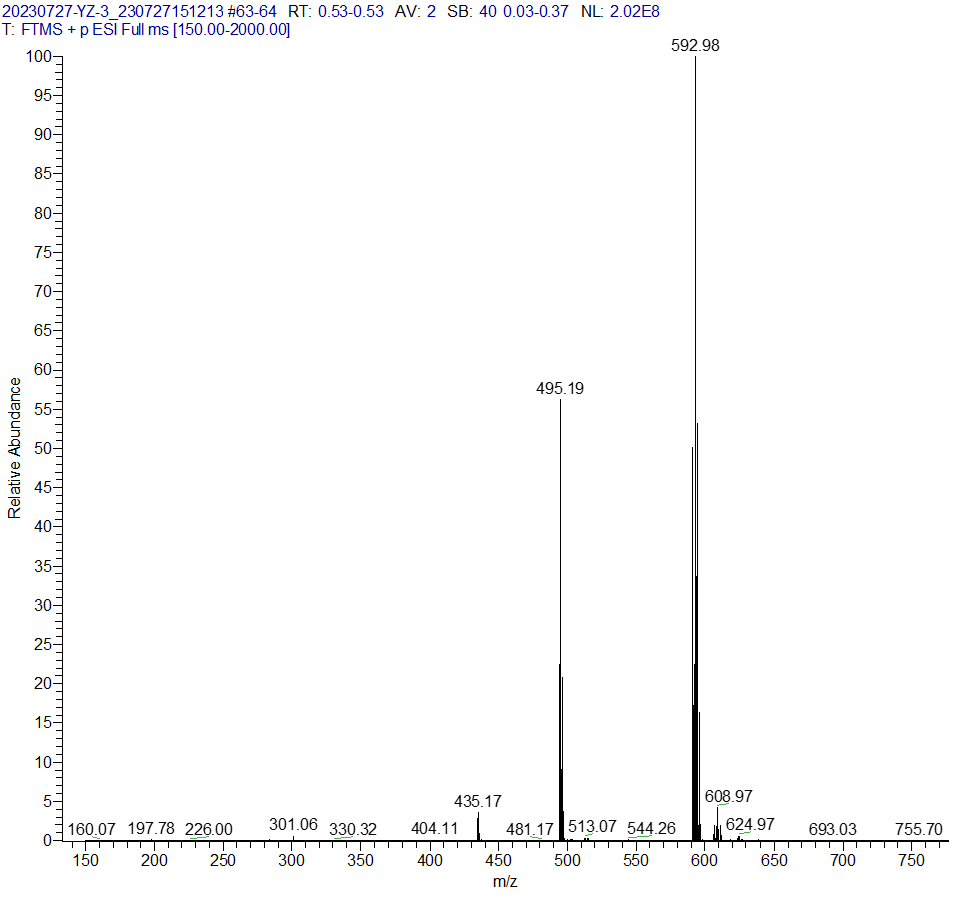Click the m/z axis title
This screenshot has width=975, height=897.
(x=505, y=881)
